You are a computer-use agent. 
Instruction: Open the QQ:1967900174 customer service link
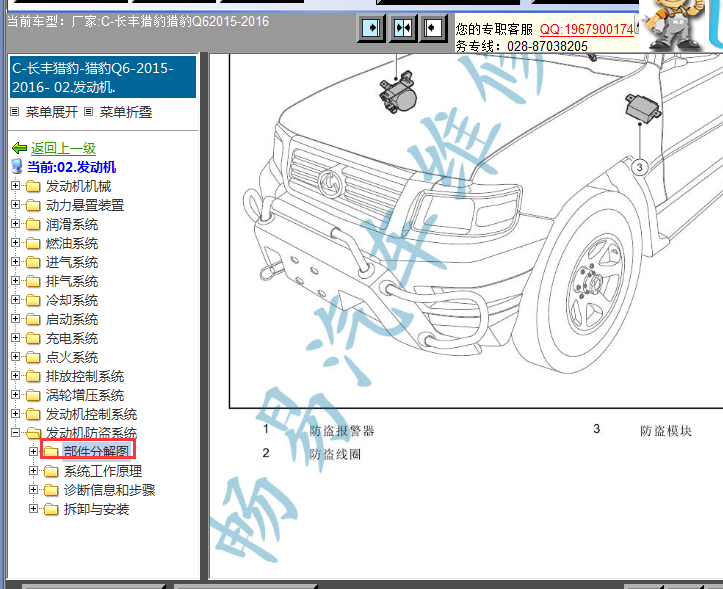click(x=587, y=30)
